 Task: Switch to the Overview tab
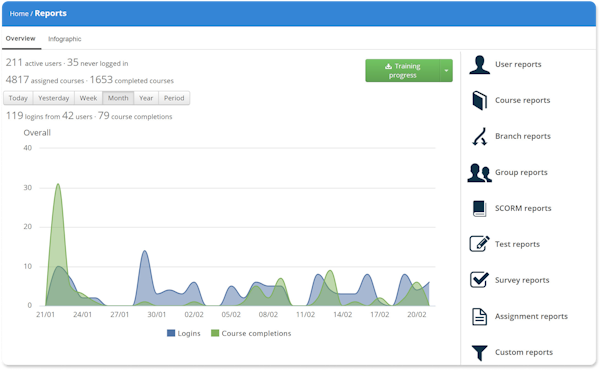(21, 39)
